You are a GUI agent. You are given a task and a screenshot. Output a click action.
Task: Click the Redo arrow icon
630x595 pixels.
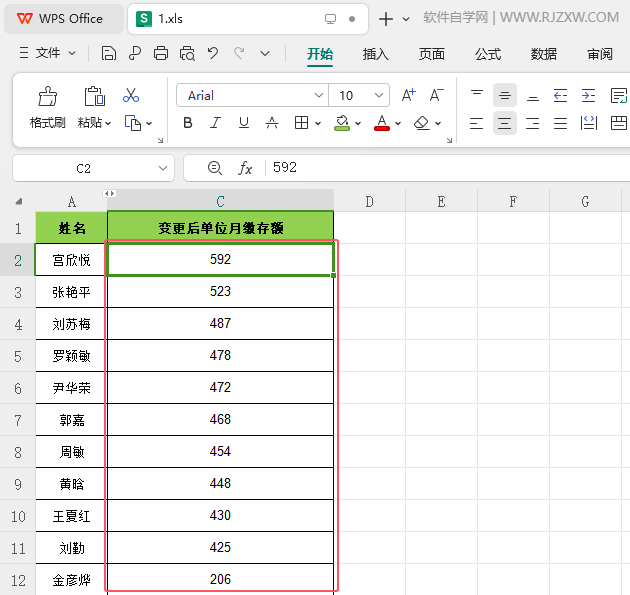239,53
